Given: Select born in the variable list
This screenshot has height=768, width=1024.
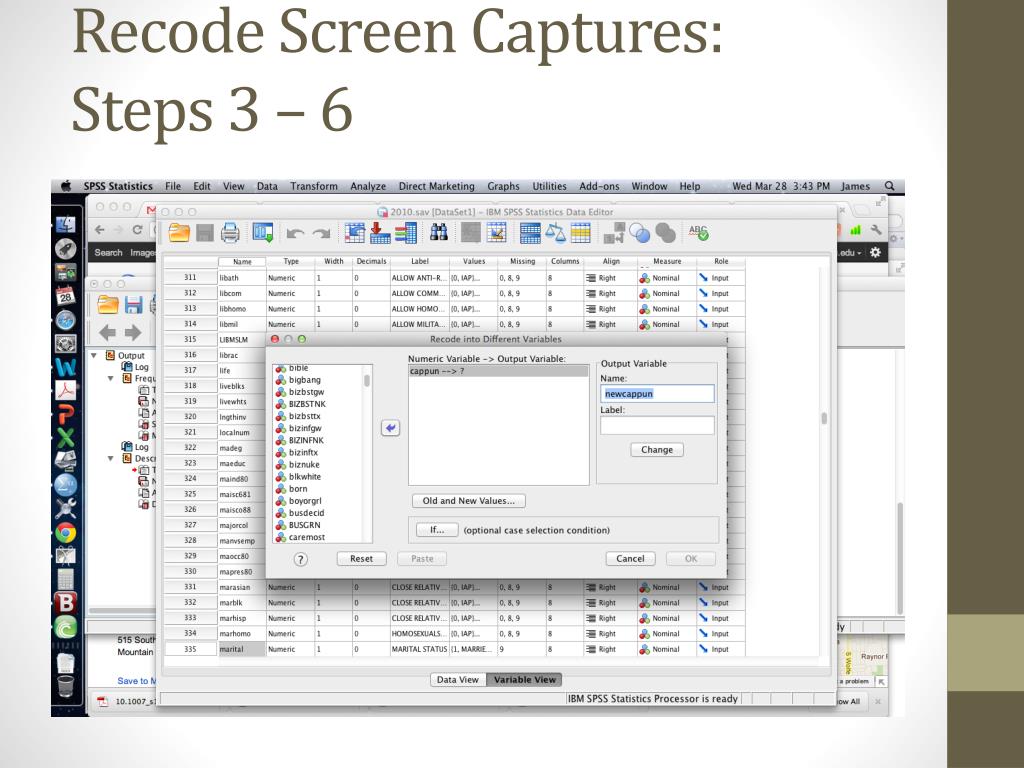Looking at the screenshot, I should pyautogui.click(x=298, y=489).
